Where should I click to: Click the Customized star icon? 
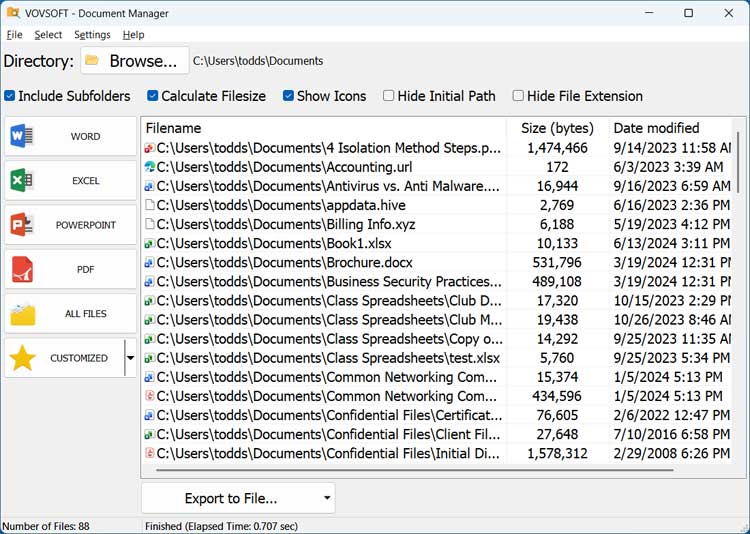coord(22,358)
